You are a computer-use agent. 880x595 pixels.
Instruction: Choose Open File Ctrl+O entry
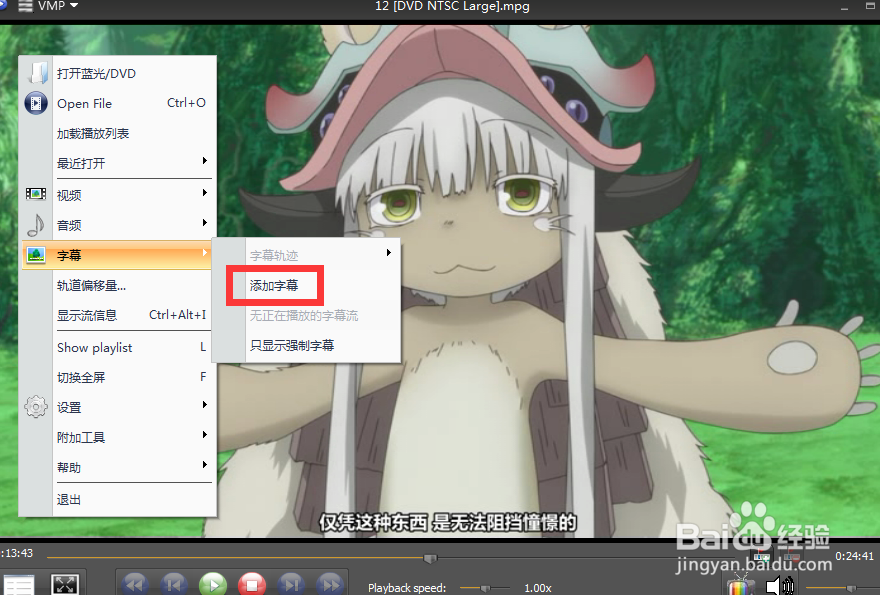(118, 103)
